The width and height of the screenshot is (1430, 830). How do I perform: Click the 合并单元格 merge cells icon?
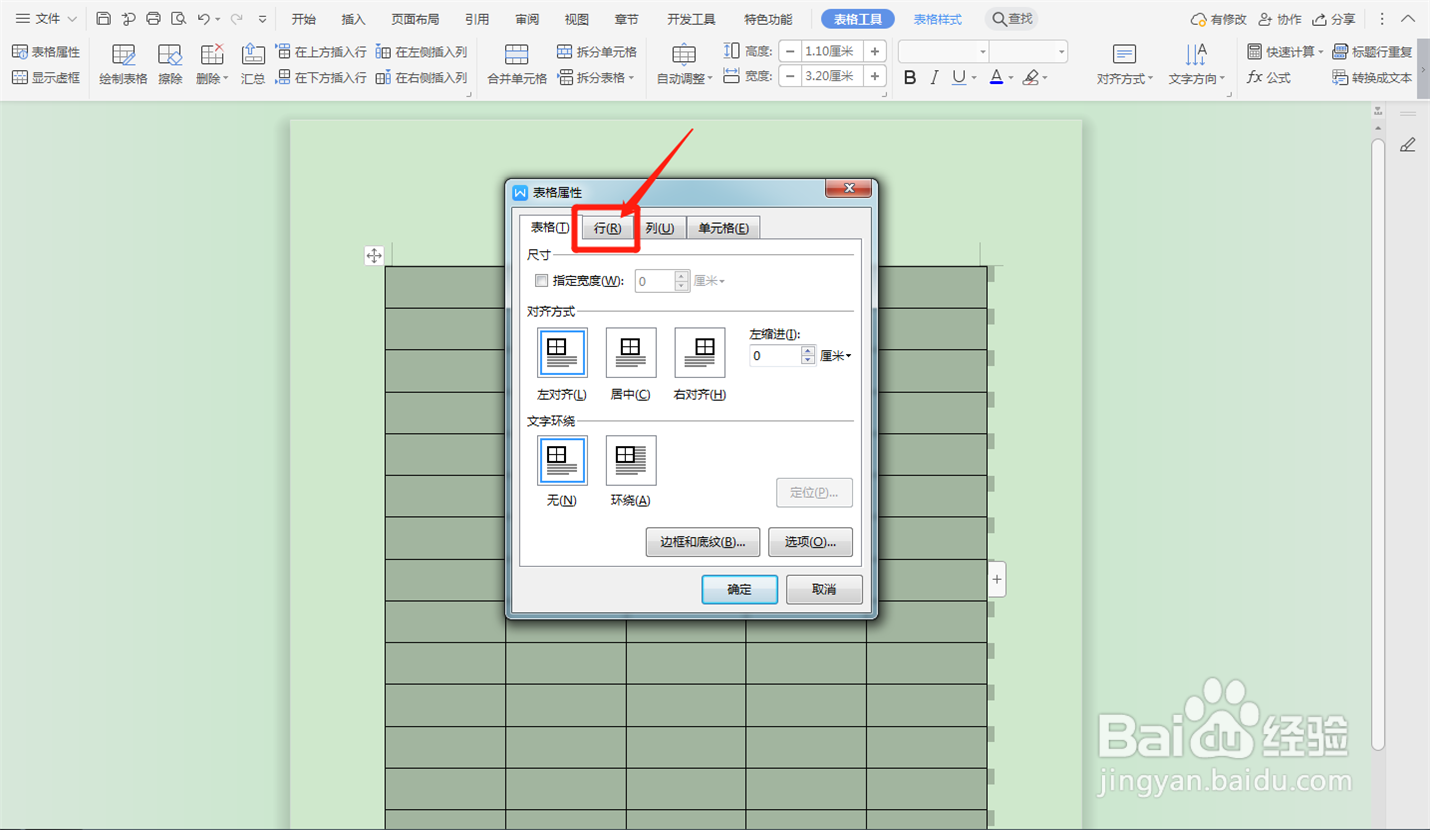[517, 64]
